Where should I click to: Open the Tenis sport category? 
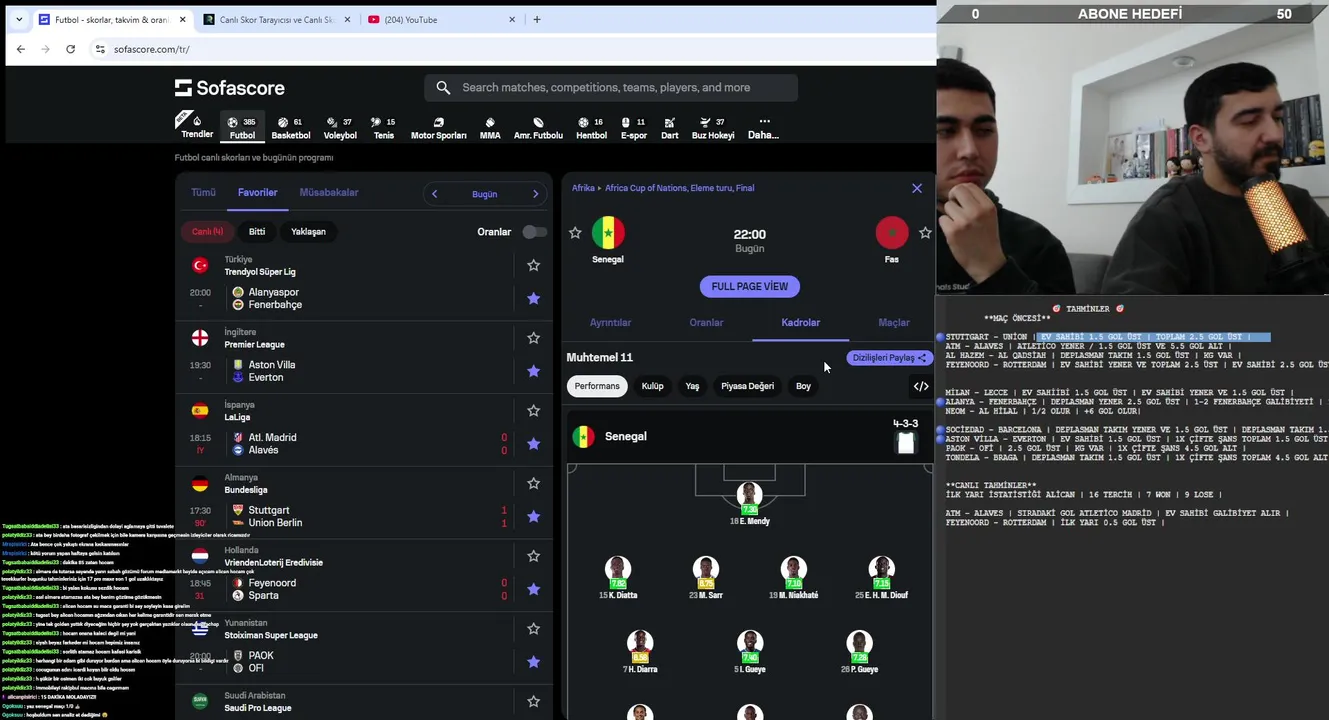click(384, 128)
